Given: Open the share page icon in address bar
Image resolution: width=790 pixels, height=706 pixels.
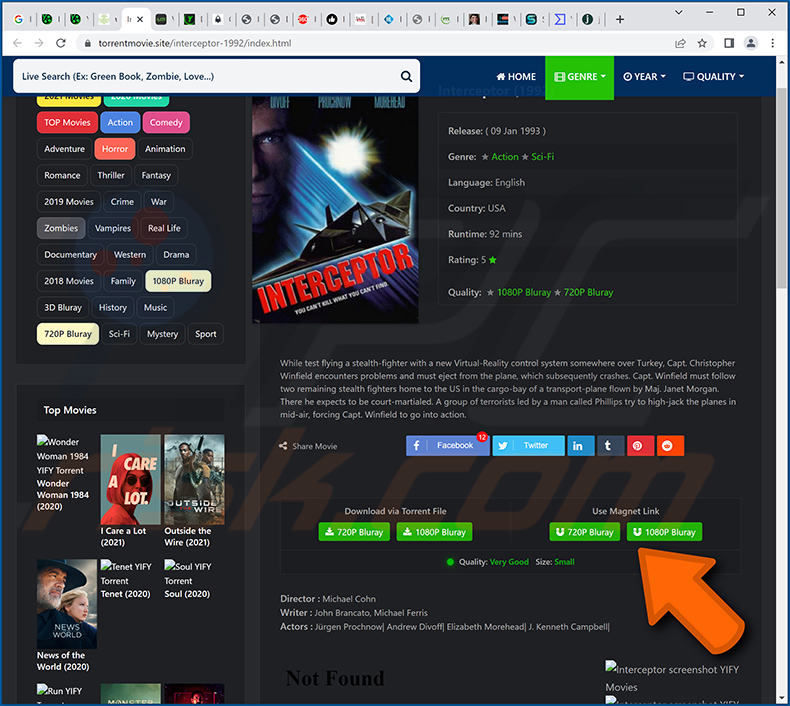Looking at the screenshot, I should point(680,43).
